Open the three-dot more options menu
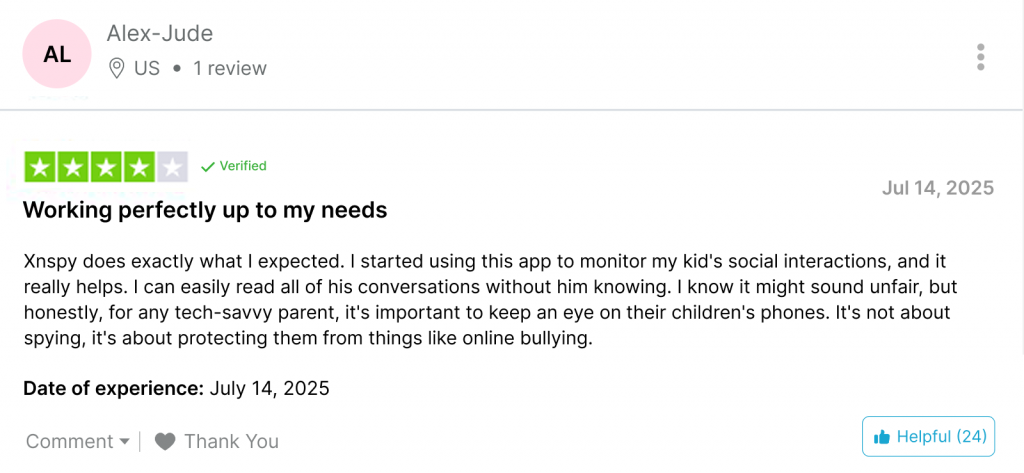The image size is (1024, 473). (981, 57)
